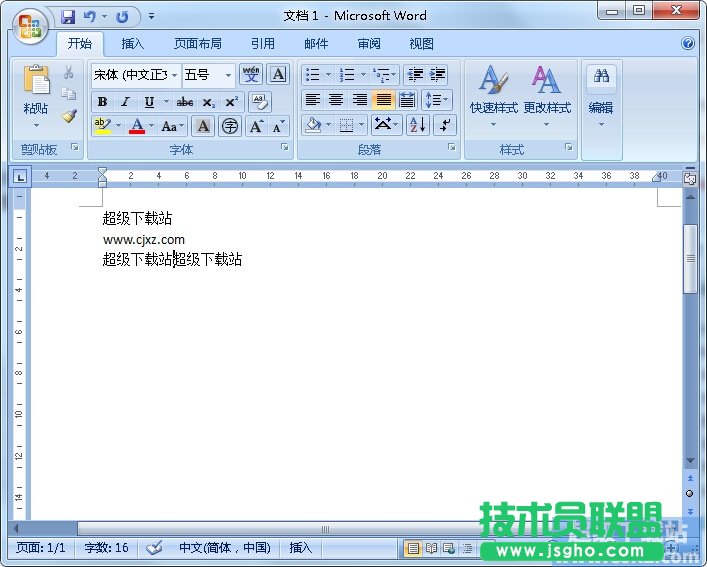Click the Format Painter brush icon
This screenshot has height=567, width=707.
69,116
